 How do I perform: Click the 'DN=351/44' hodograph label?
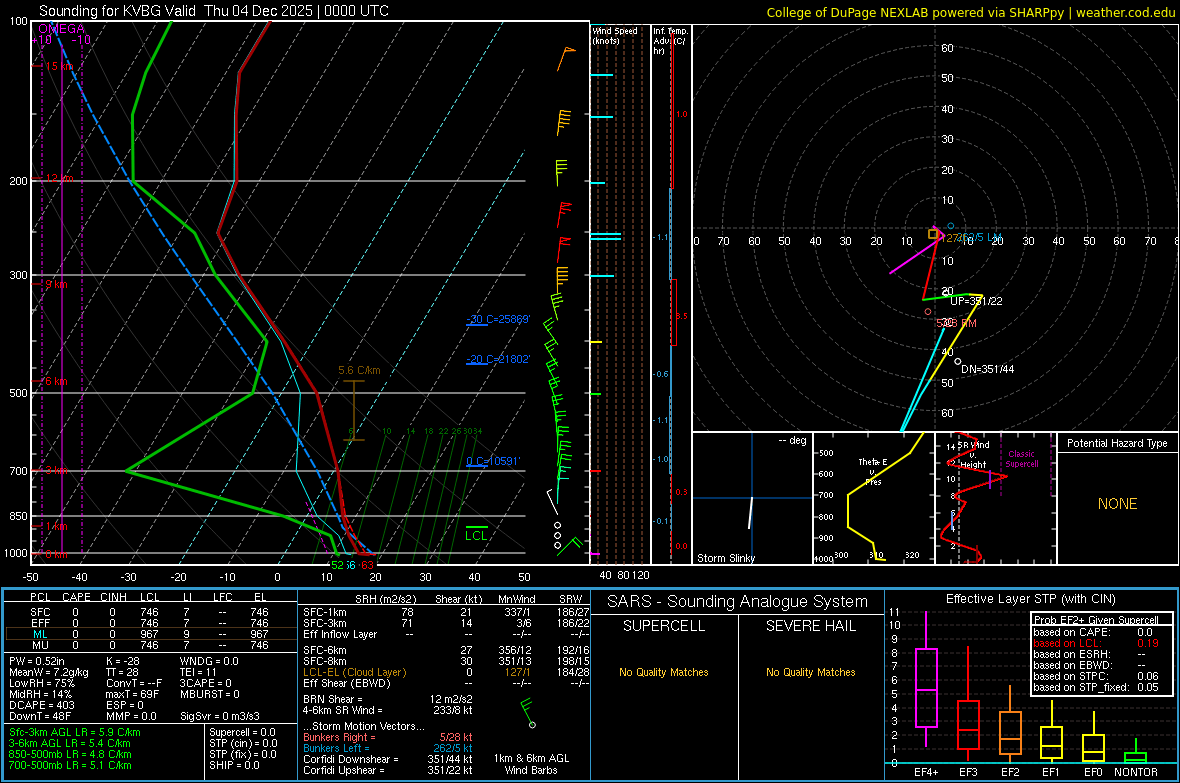tap(987, 369)
